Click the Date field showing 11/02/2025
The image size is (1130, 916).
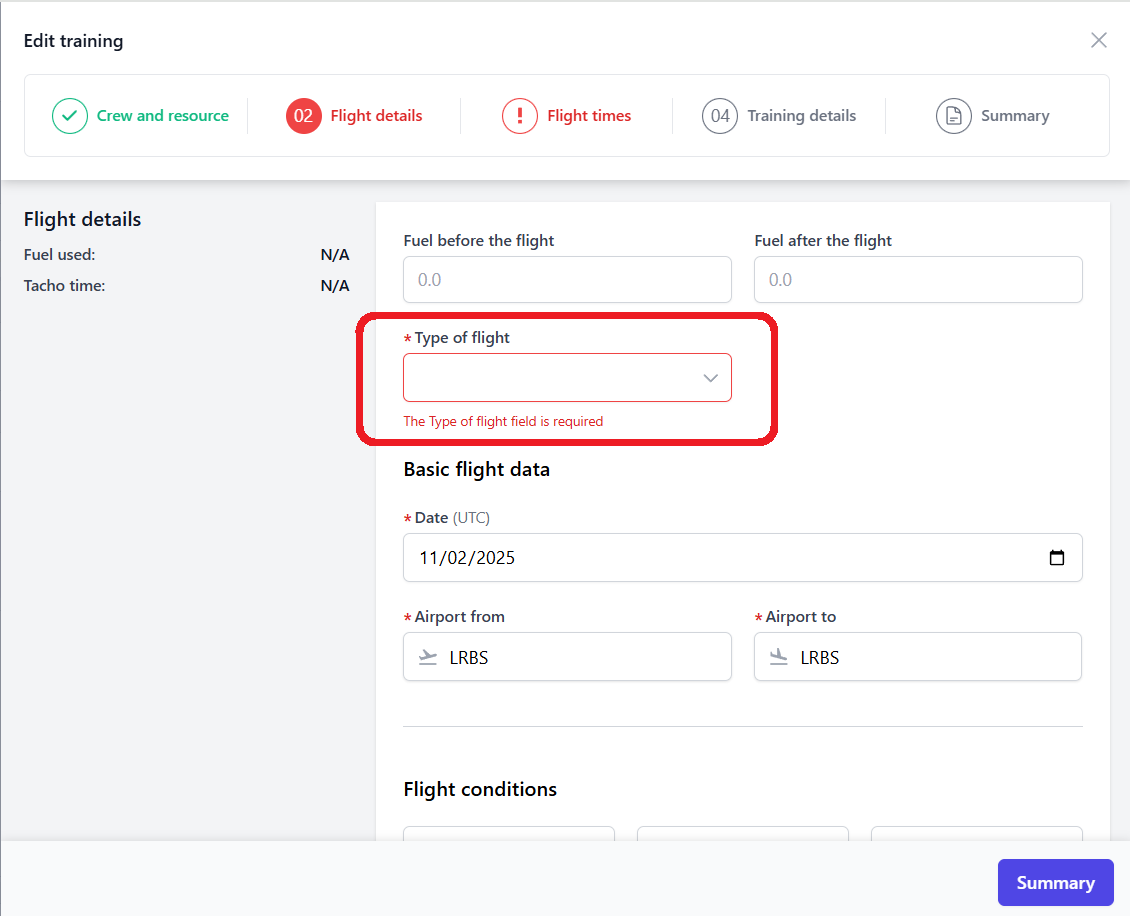pos(743,558)
